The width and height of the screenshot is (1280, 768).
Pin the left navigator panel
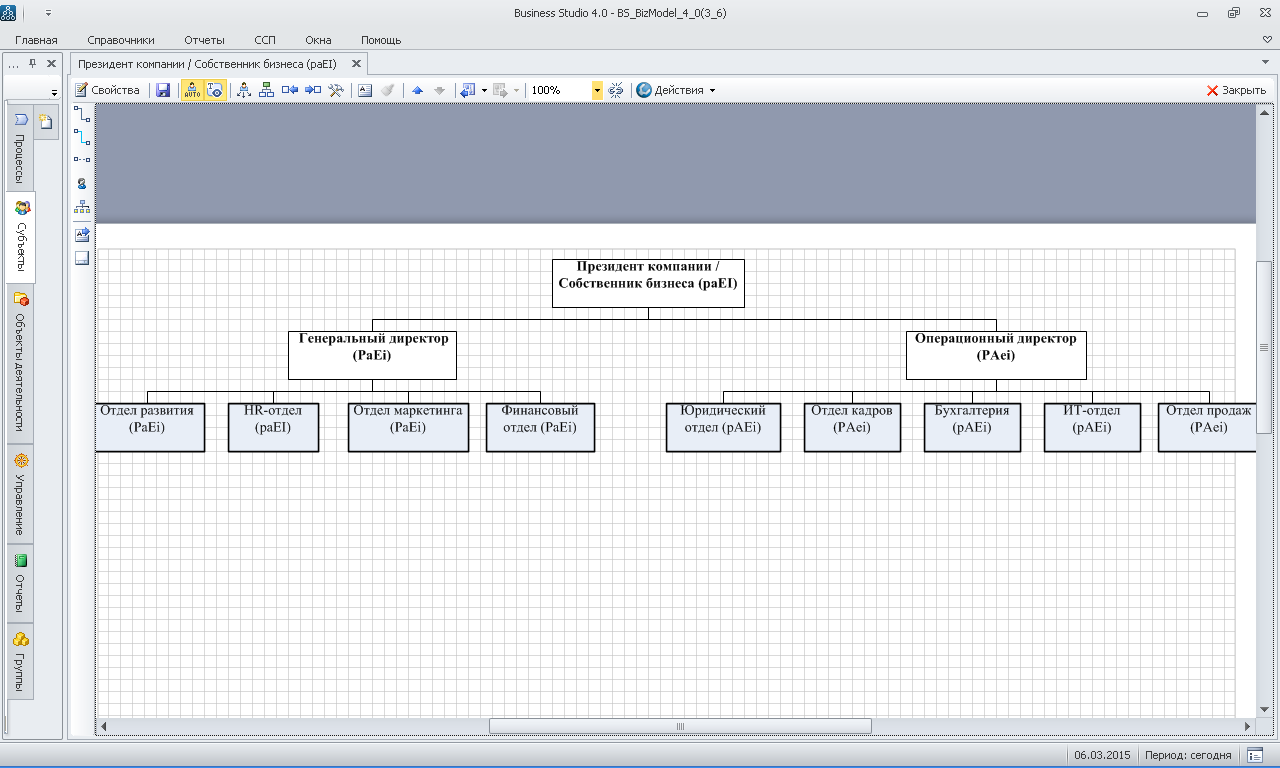33,63
